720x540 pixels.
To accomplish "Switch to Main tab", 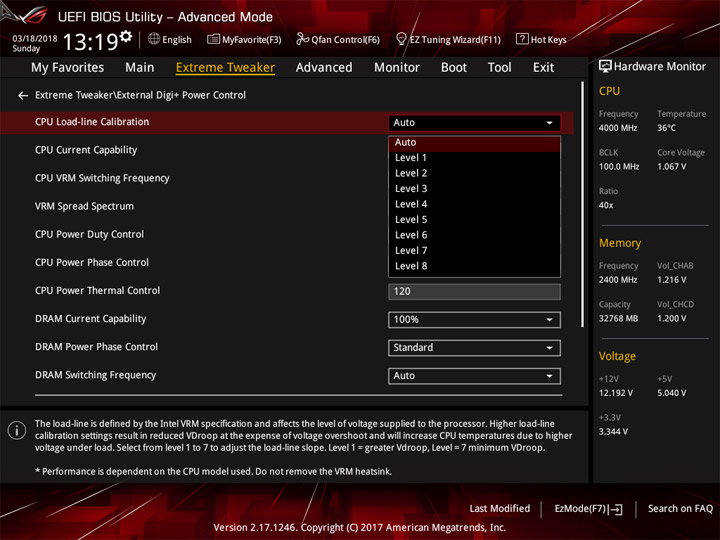I will coord(140,68).
